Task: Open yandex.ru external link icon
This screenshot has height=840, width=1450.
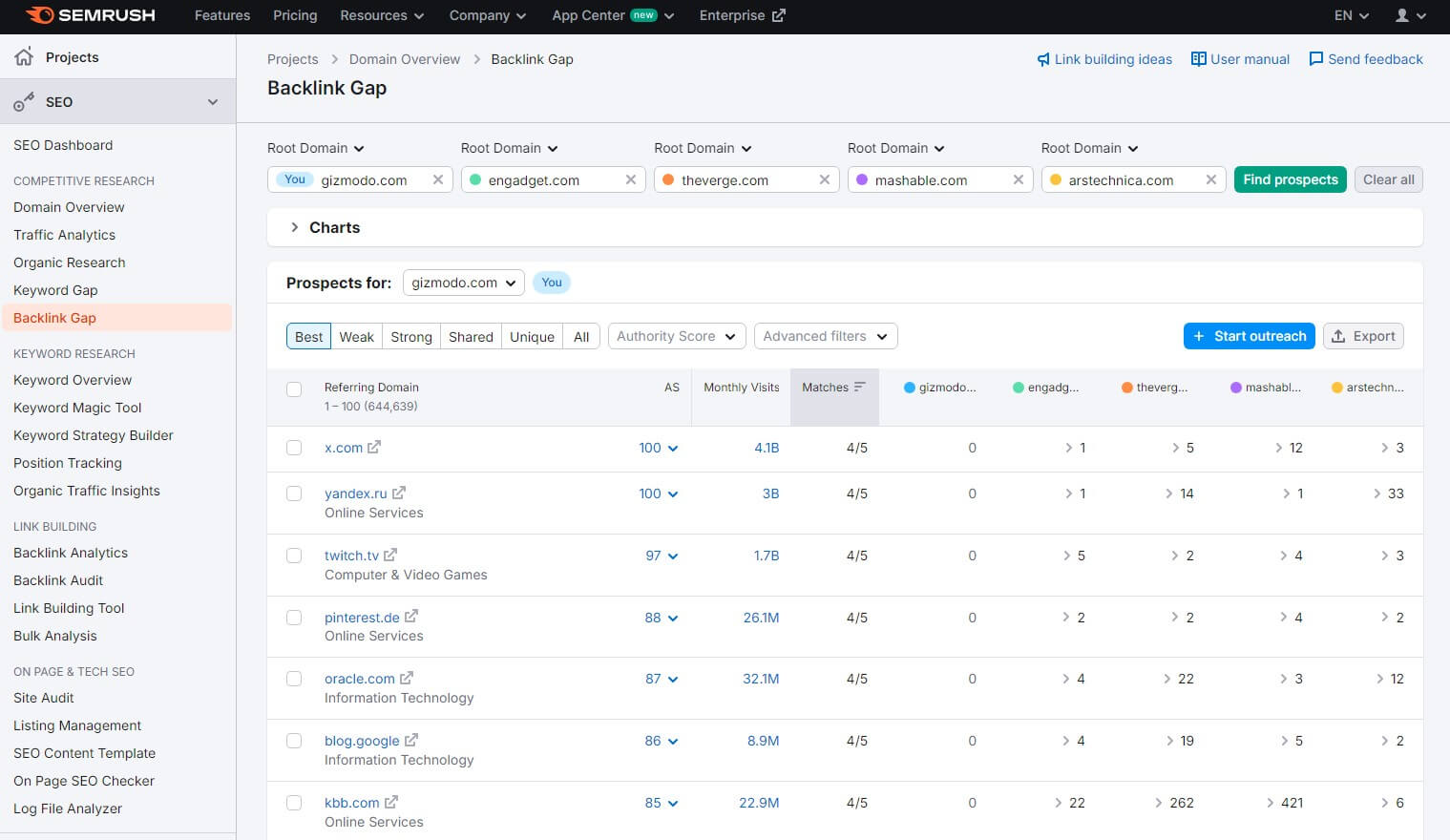Action: click(399, 493)
